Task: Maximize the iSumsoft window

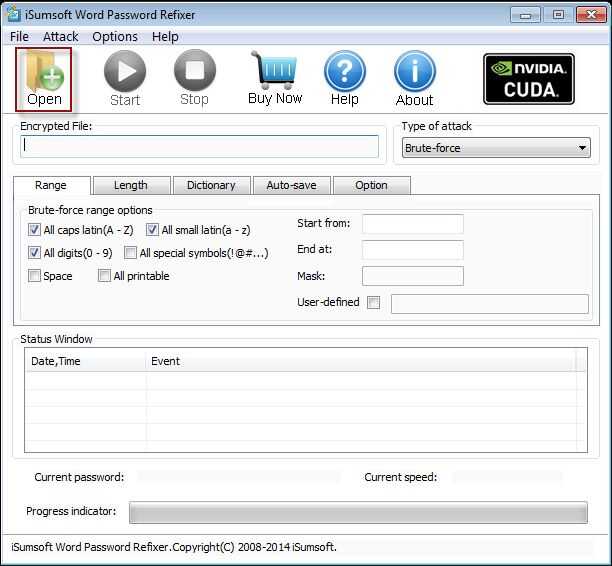Action: (x=558, y=15)
